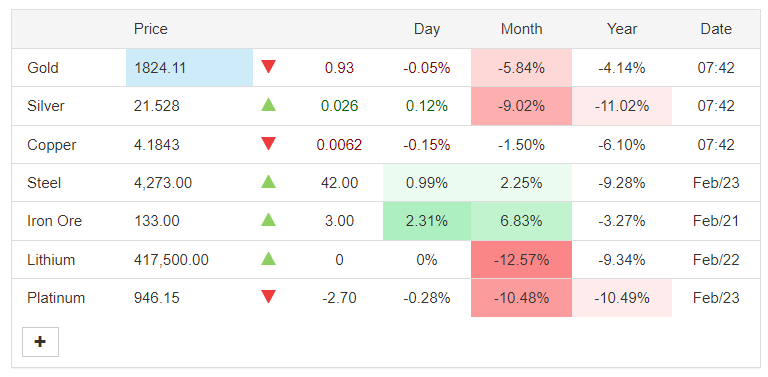768x377 pixels.
Task: Sort by the Month column header
Action: (521, 29)
